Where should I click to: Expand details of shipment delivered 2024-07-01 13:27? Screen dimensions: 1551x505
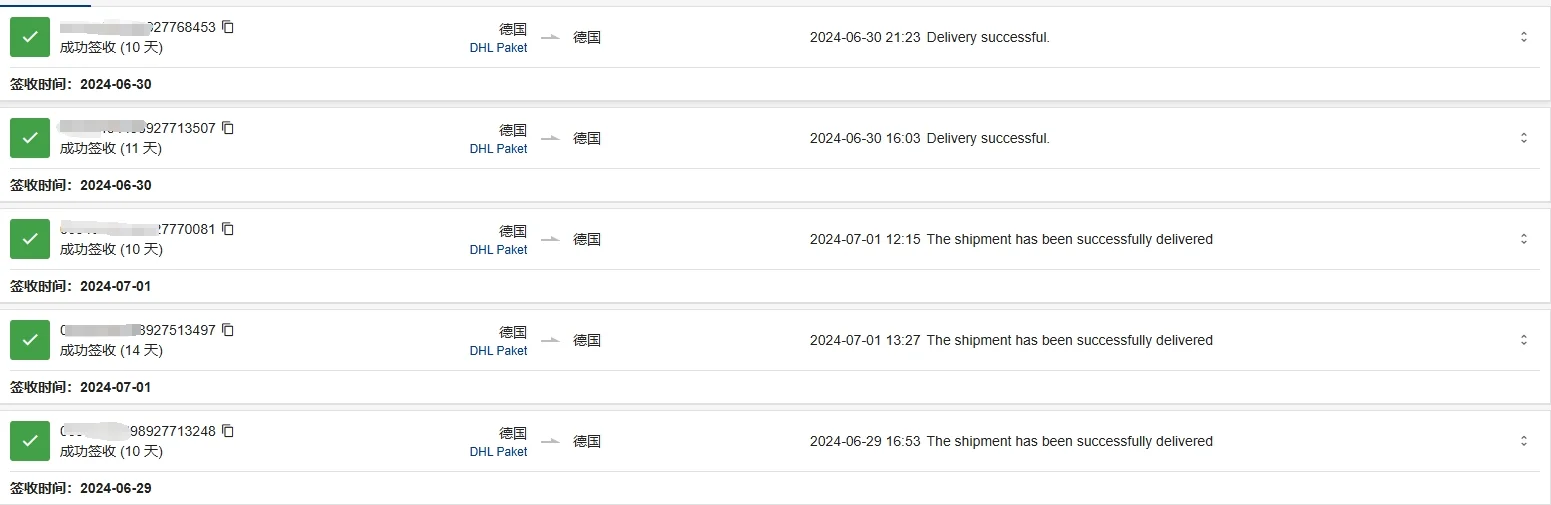pyautogui.click(x=1523, y=340)
